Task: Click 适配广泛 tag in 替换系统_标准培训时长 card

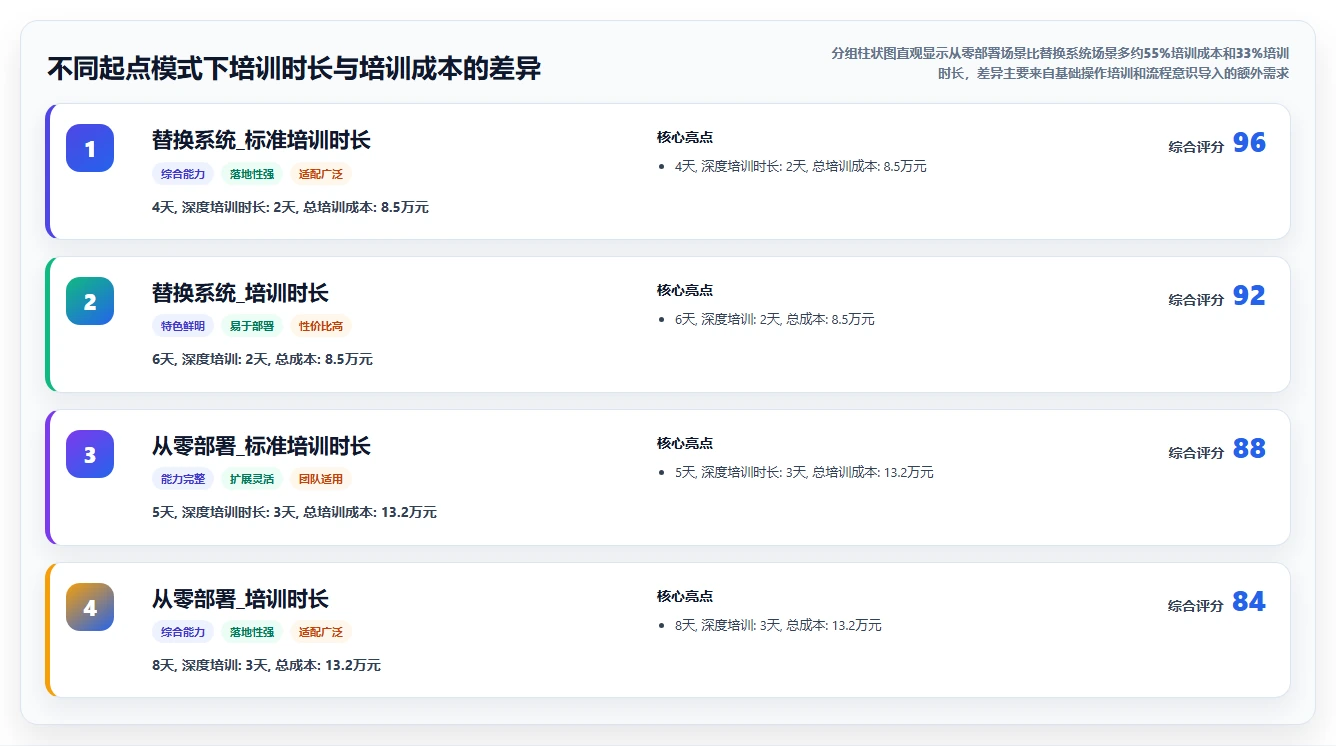Action: pos(321,174)
